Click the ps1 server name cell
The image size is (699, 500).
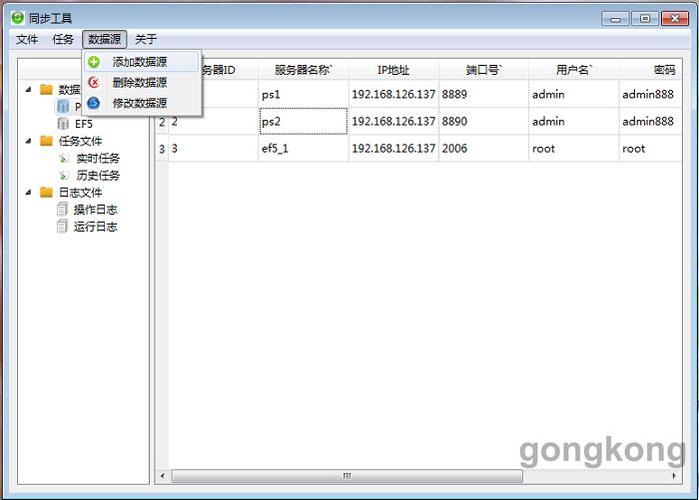304,94
